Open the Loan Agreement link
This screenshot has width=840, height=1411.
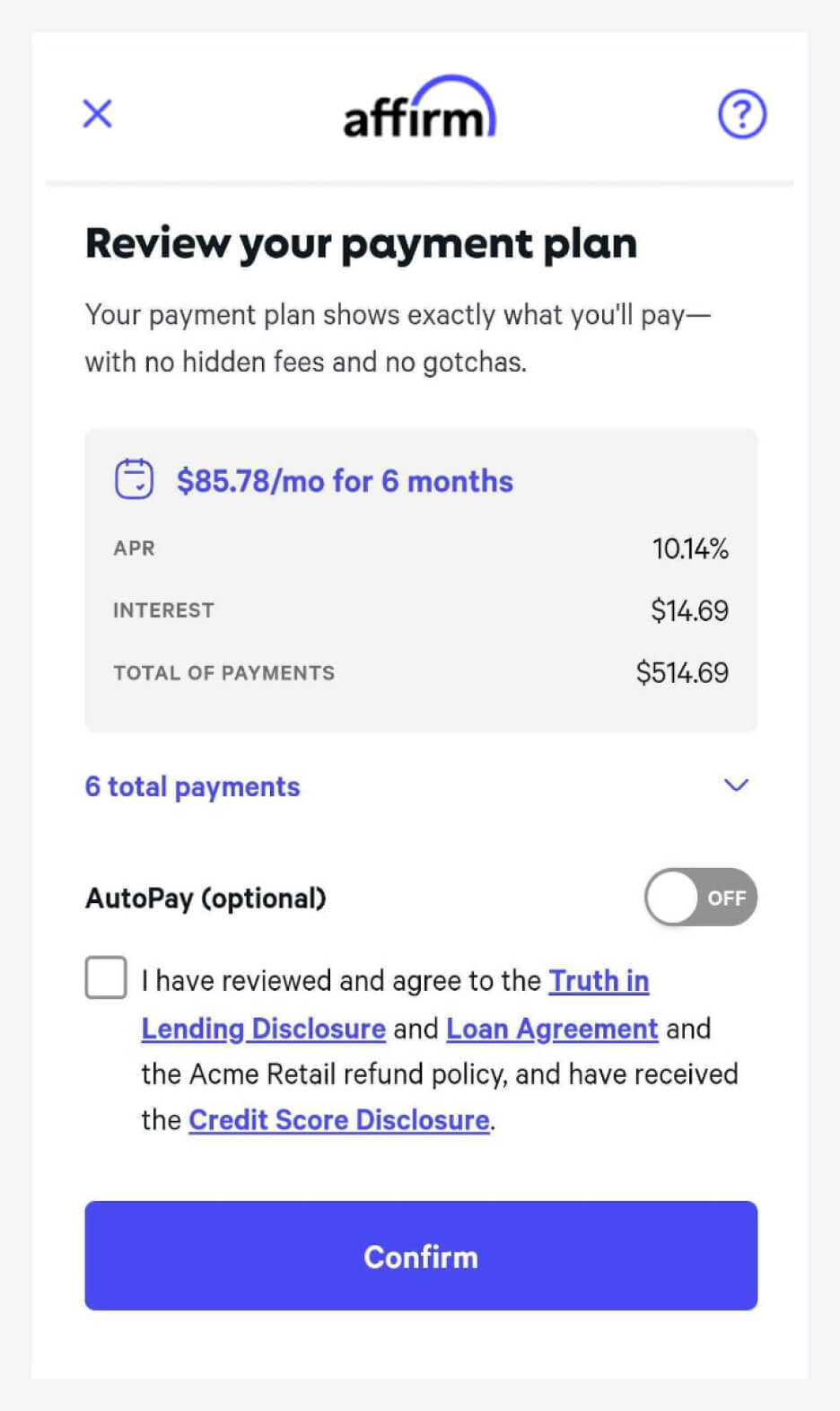click(x=551, y=1029)
